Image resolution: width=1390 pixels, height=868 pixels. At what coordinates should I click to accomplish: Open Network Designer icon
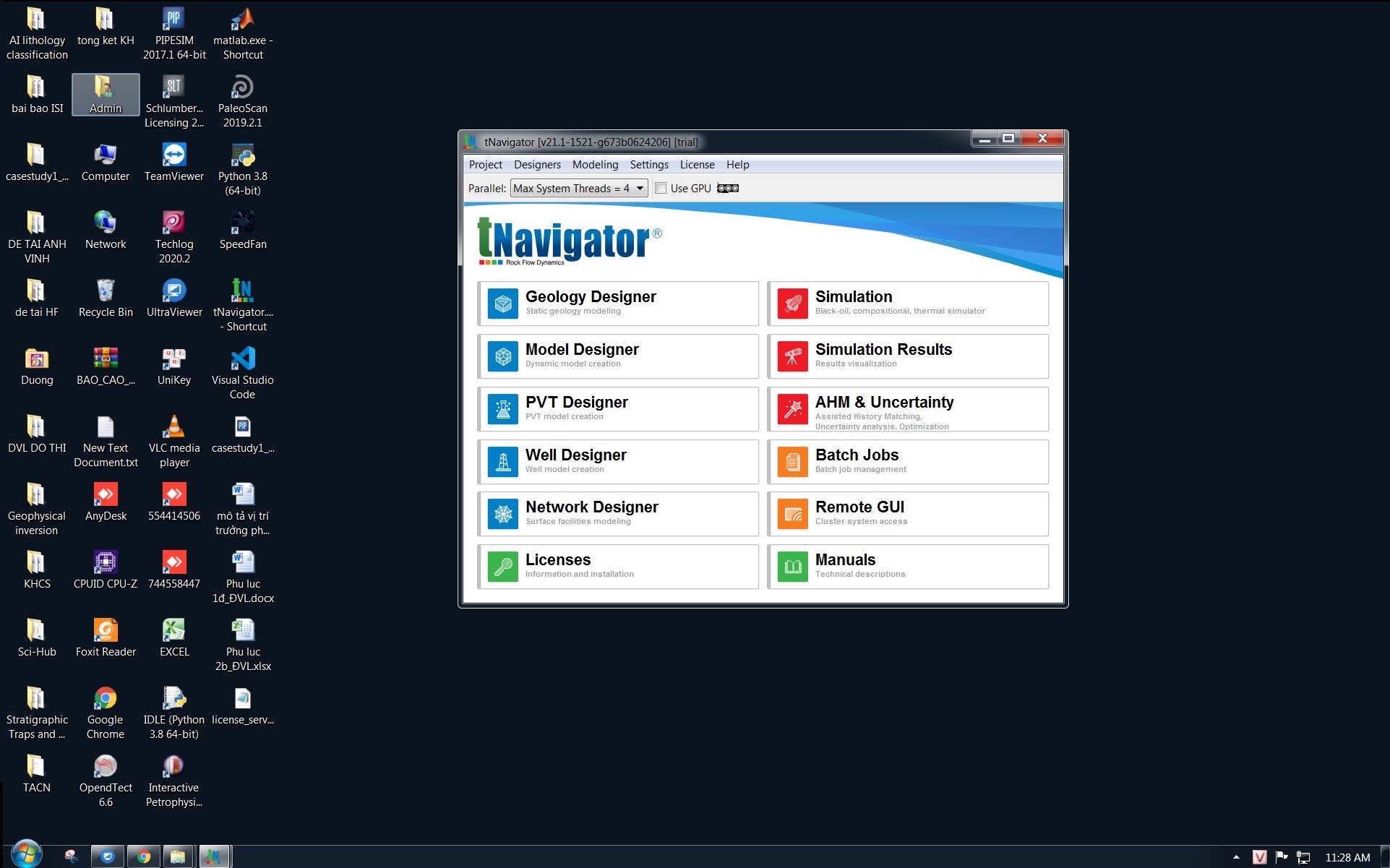point(503,514)
